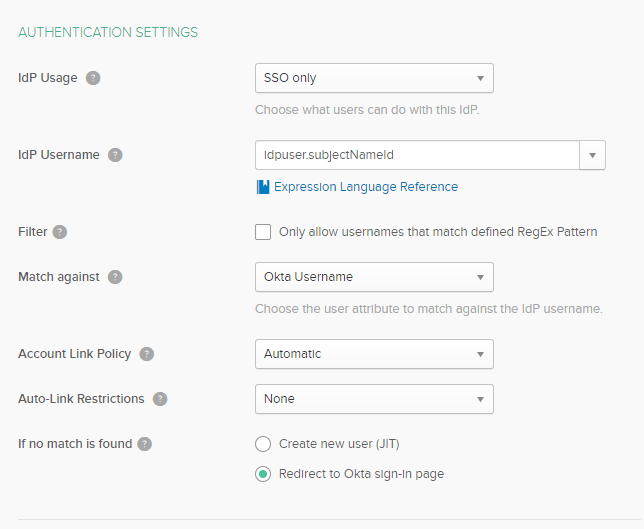Image resolution: width=644 pixels, height=529 pixels.
Task: Click the RegEx Pattern checkbox label text
Action: tap(438, 232)
